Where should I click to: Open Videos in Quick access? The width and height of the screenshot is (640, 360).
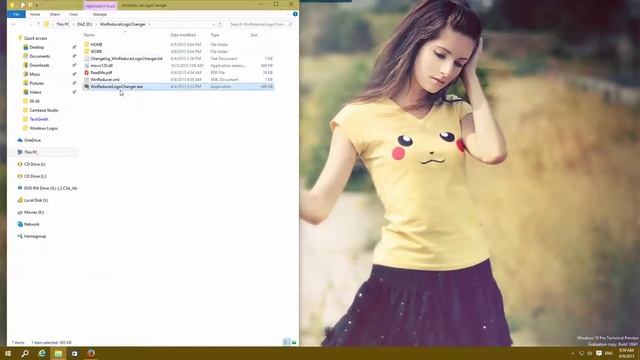tap(35, 92)
